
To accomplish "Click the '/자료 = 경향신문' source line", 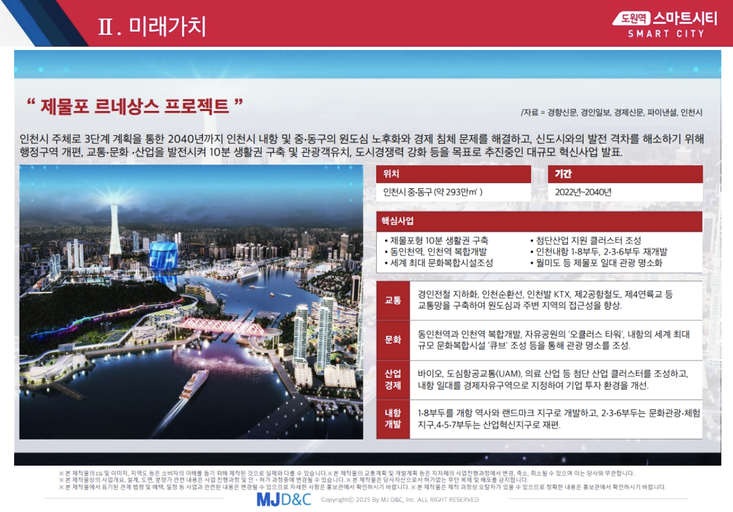I will [611, 113].
